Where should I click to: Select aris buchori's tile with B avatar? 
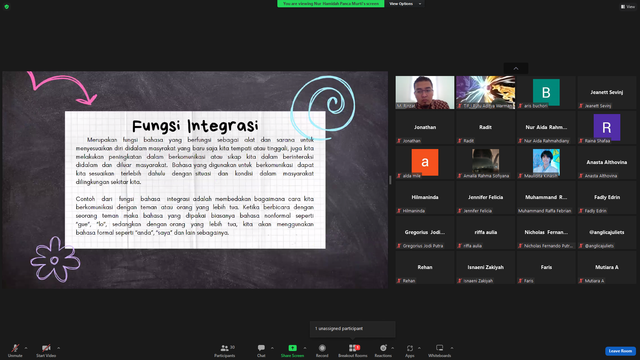[546, 92]
